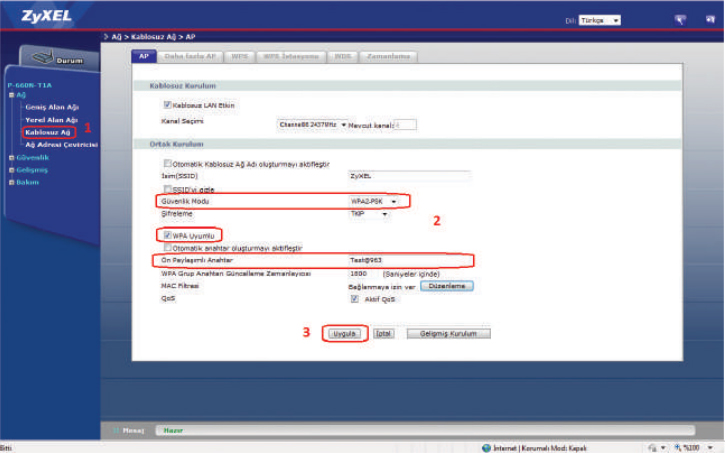
Task: Click the Gelişmiş Kurulum button
Action: (x=448, y=333)
